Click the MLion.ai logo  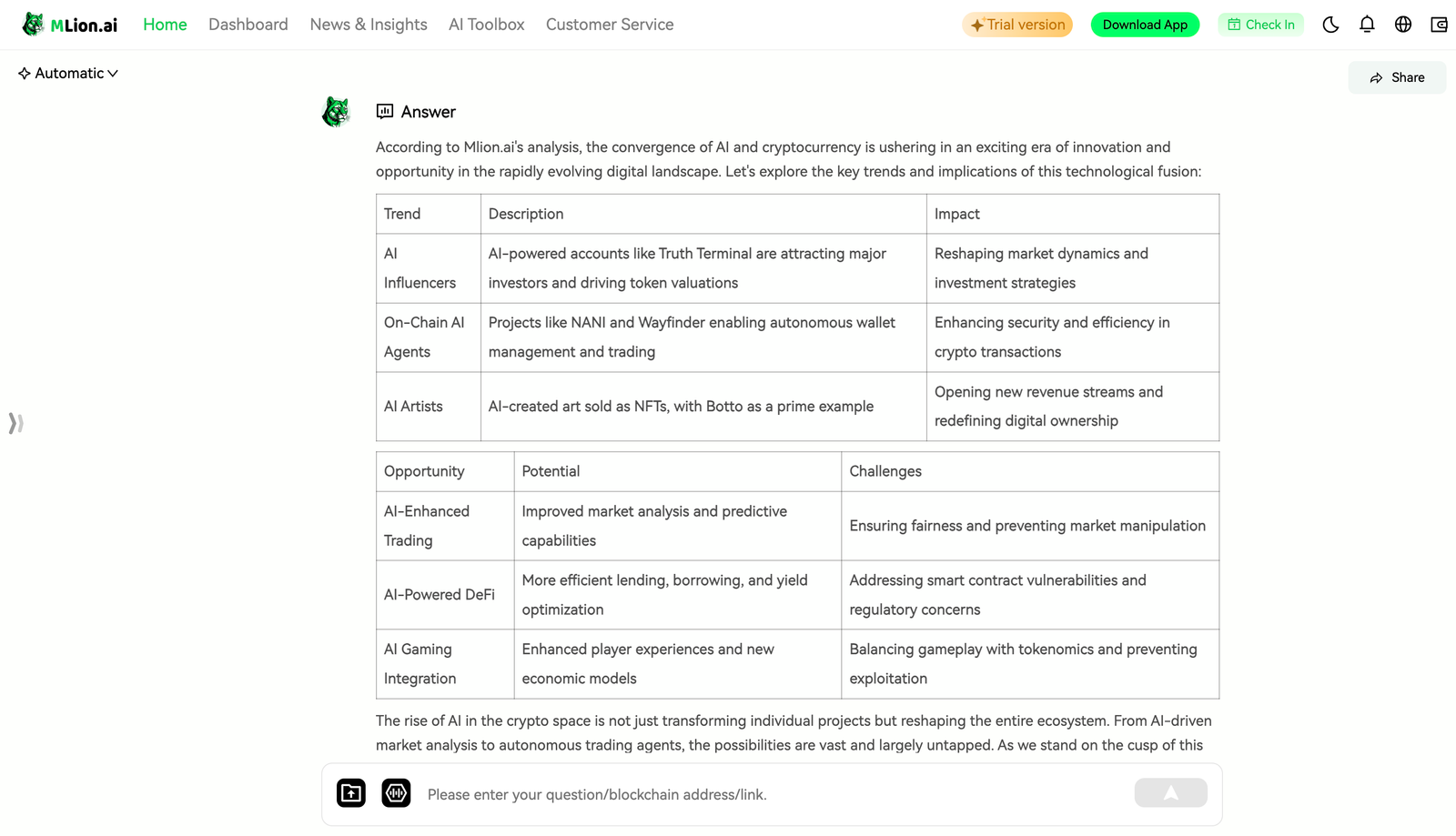(70, 25)
